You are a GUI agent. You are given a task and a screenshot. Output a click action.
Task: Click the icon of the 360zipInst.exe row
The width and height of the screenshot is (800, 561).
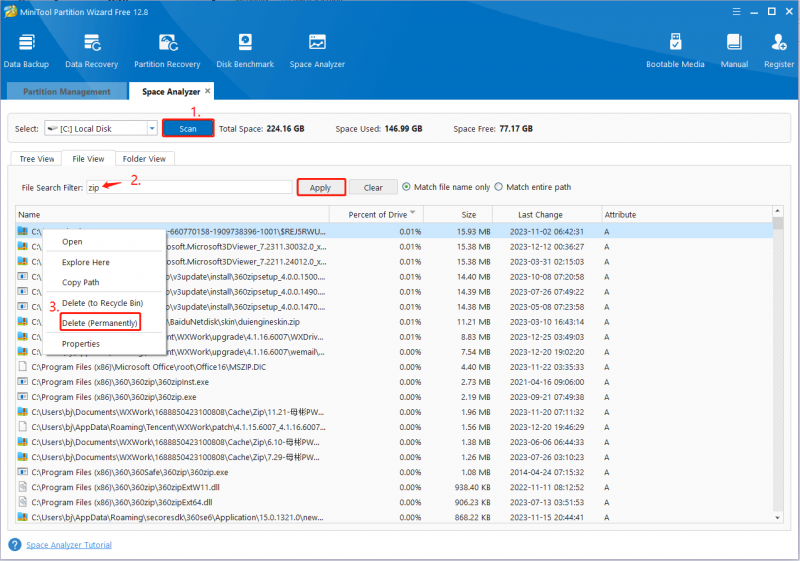point(22,381)
